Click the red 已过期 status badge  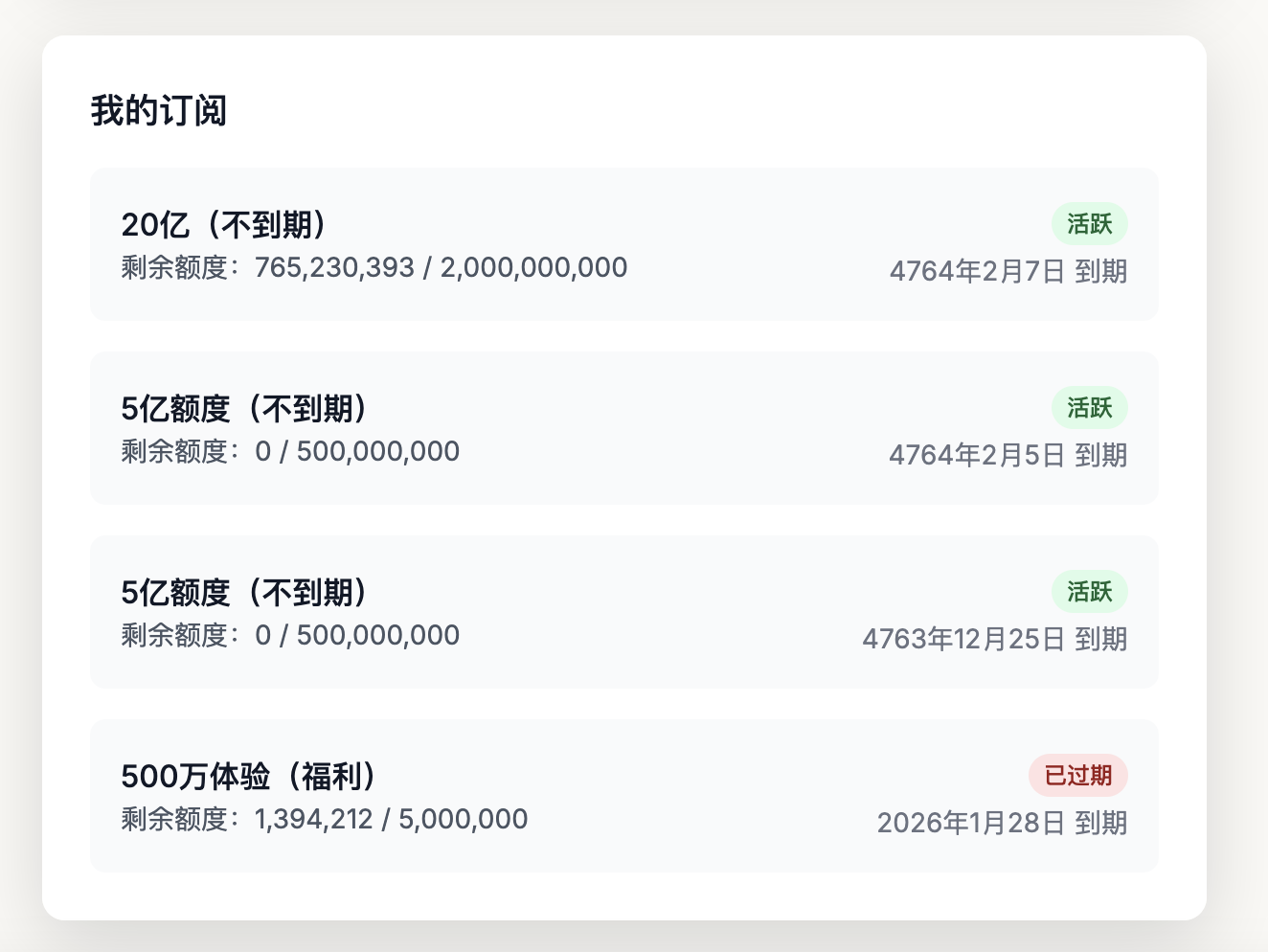click(x=1078, y=776)
